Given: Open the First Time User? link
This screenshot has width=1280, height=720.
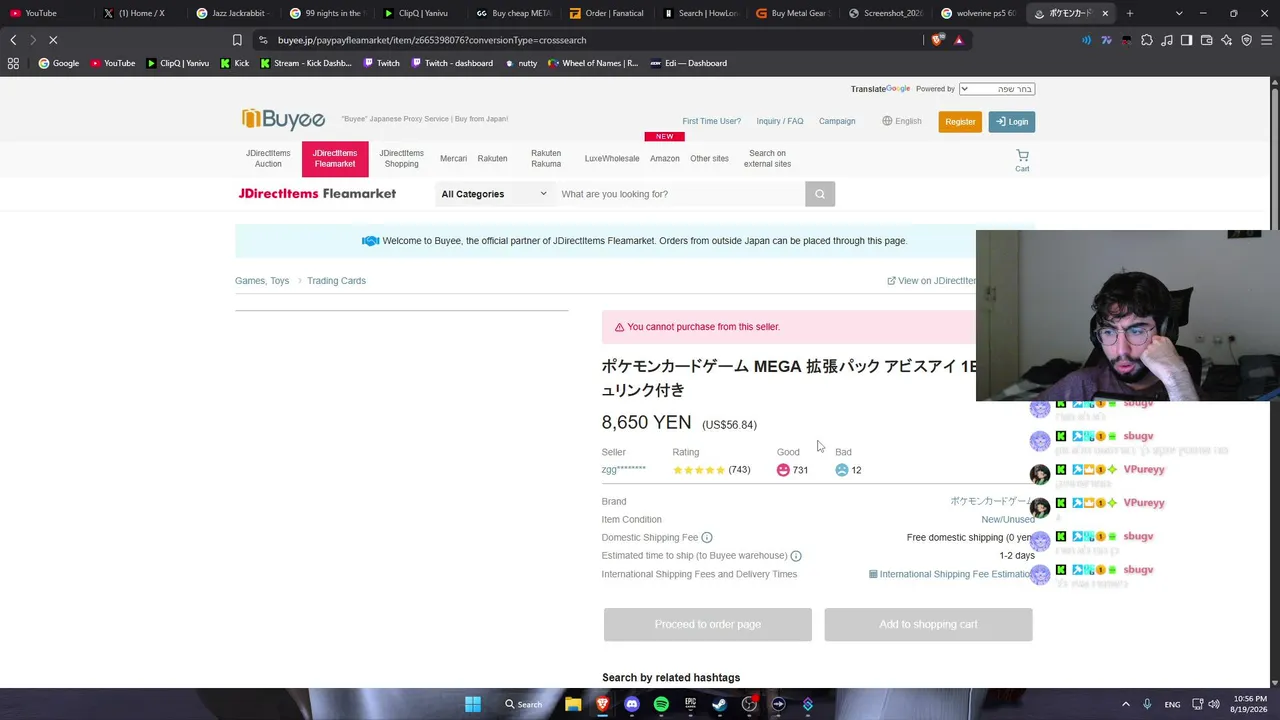Looking at the screenshot, I should [x=712, y=121].
